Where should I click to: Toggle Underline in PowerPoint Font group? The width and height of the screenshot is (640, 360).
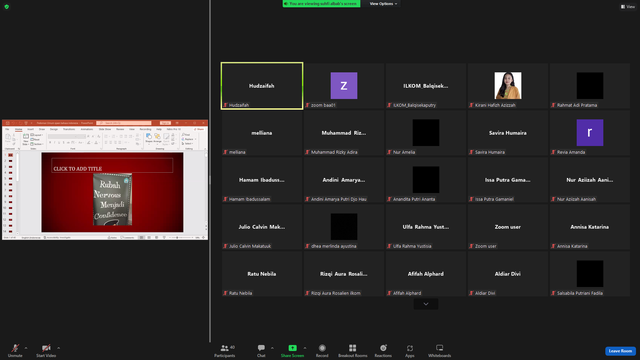(59, 142)
